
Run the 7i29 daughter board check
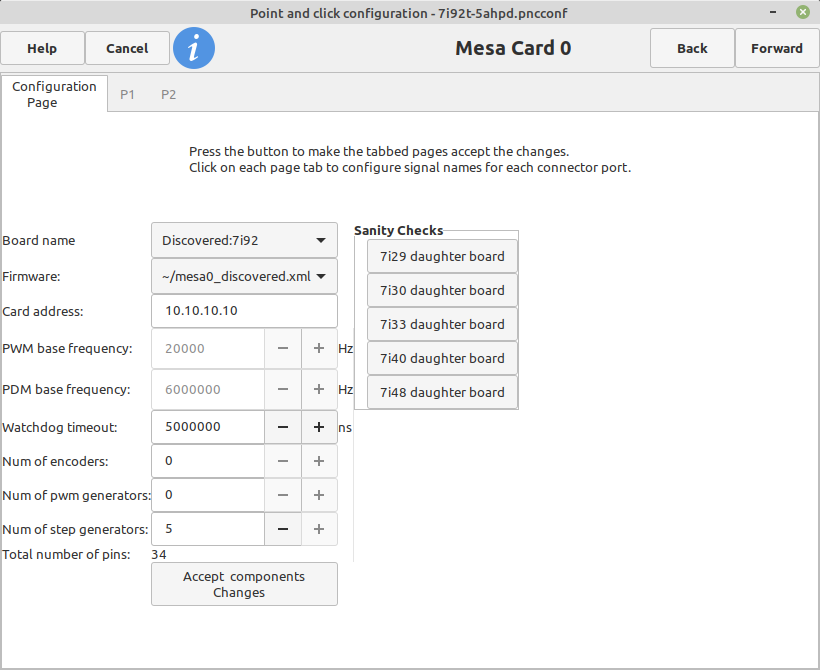coord(442,256)
